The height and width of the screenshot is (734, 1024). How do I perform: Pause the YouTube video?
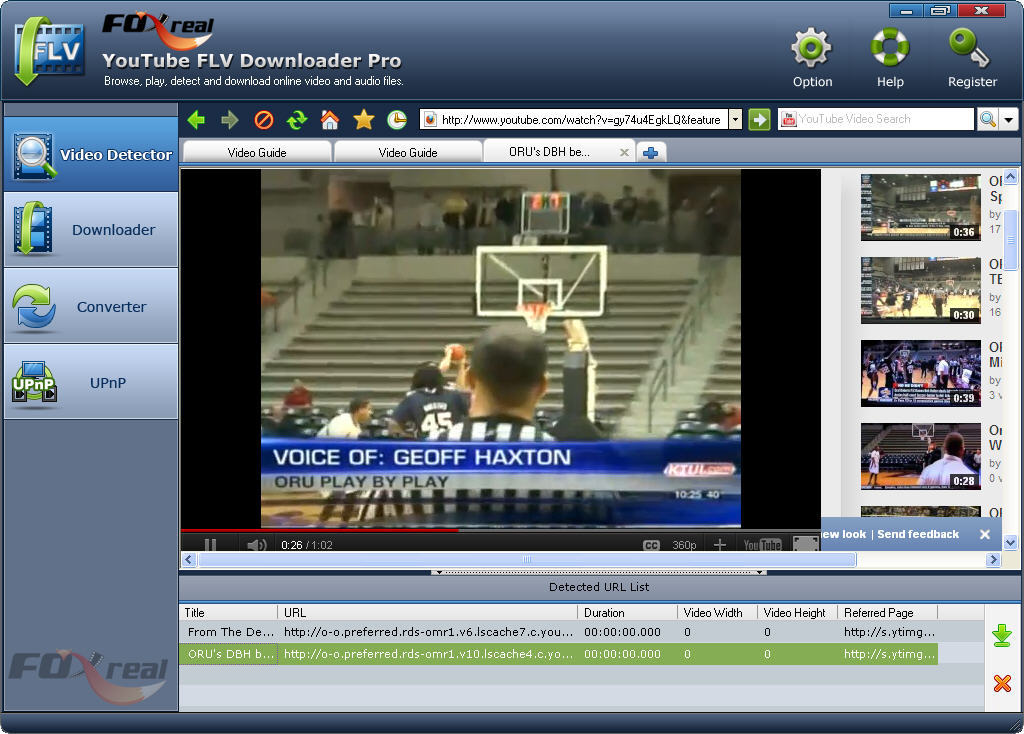[x=210, y=545]
